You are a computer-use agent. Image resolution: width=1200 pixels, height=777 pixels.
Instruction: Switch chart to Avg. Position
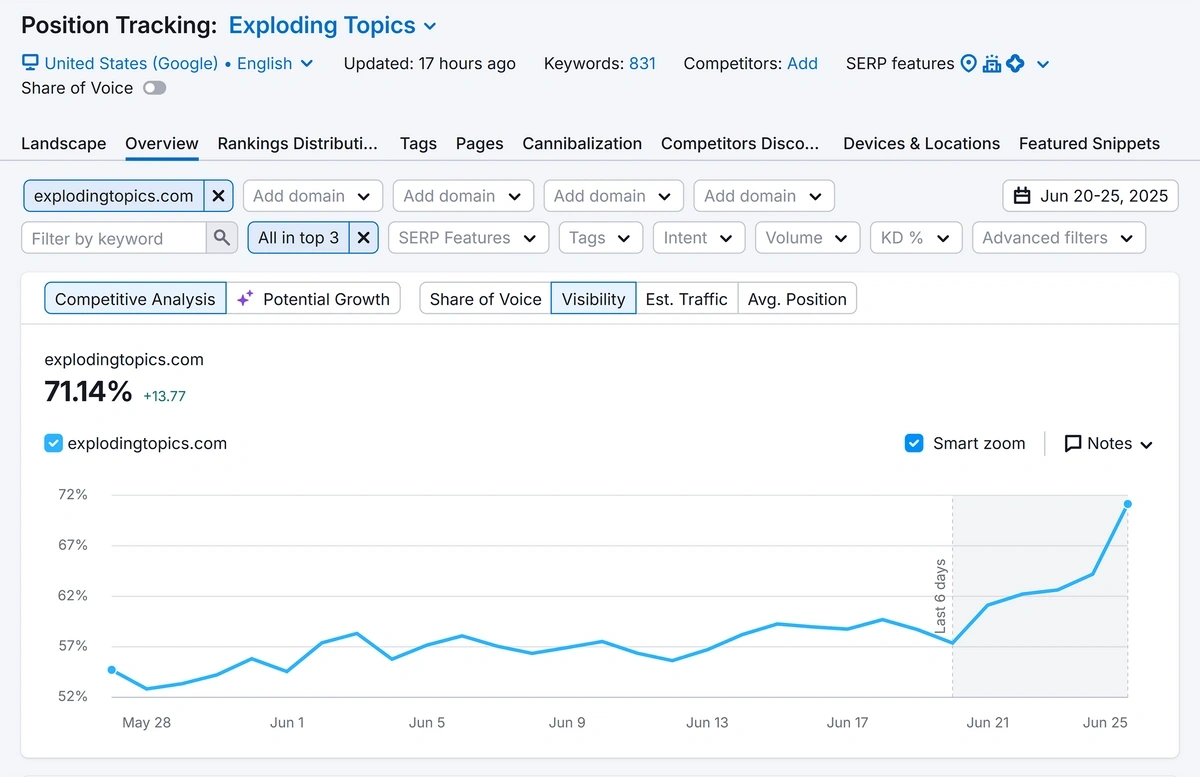797,299
